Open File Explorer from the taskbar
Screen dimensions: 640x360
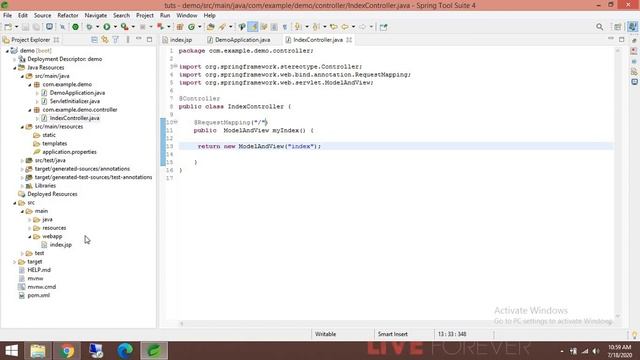[x=38, y=351]
